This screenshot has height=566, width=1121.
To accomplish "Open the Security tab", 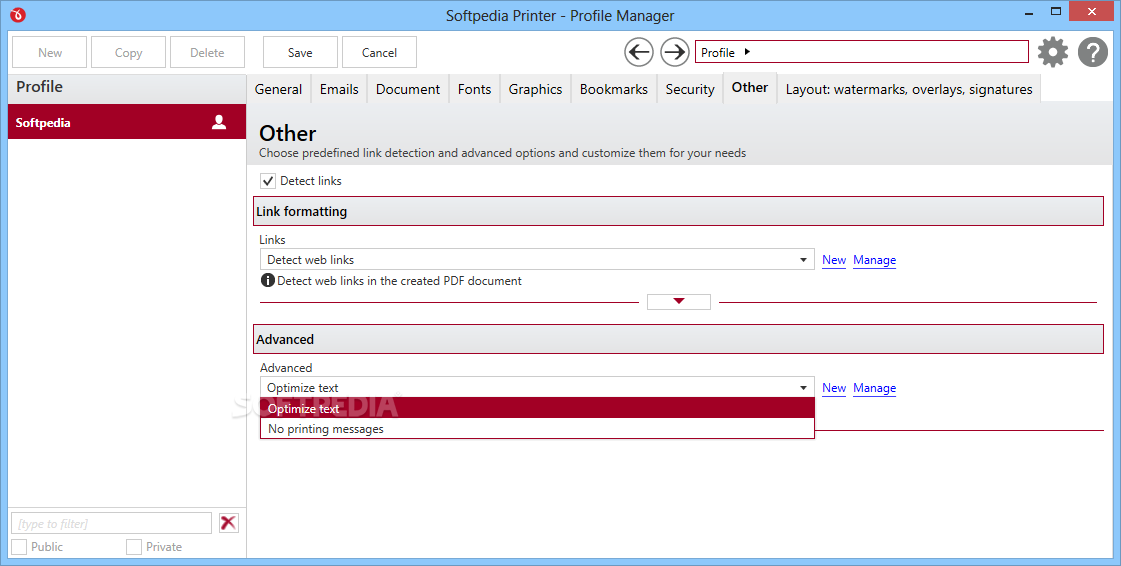I will point(690,89).
